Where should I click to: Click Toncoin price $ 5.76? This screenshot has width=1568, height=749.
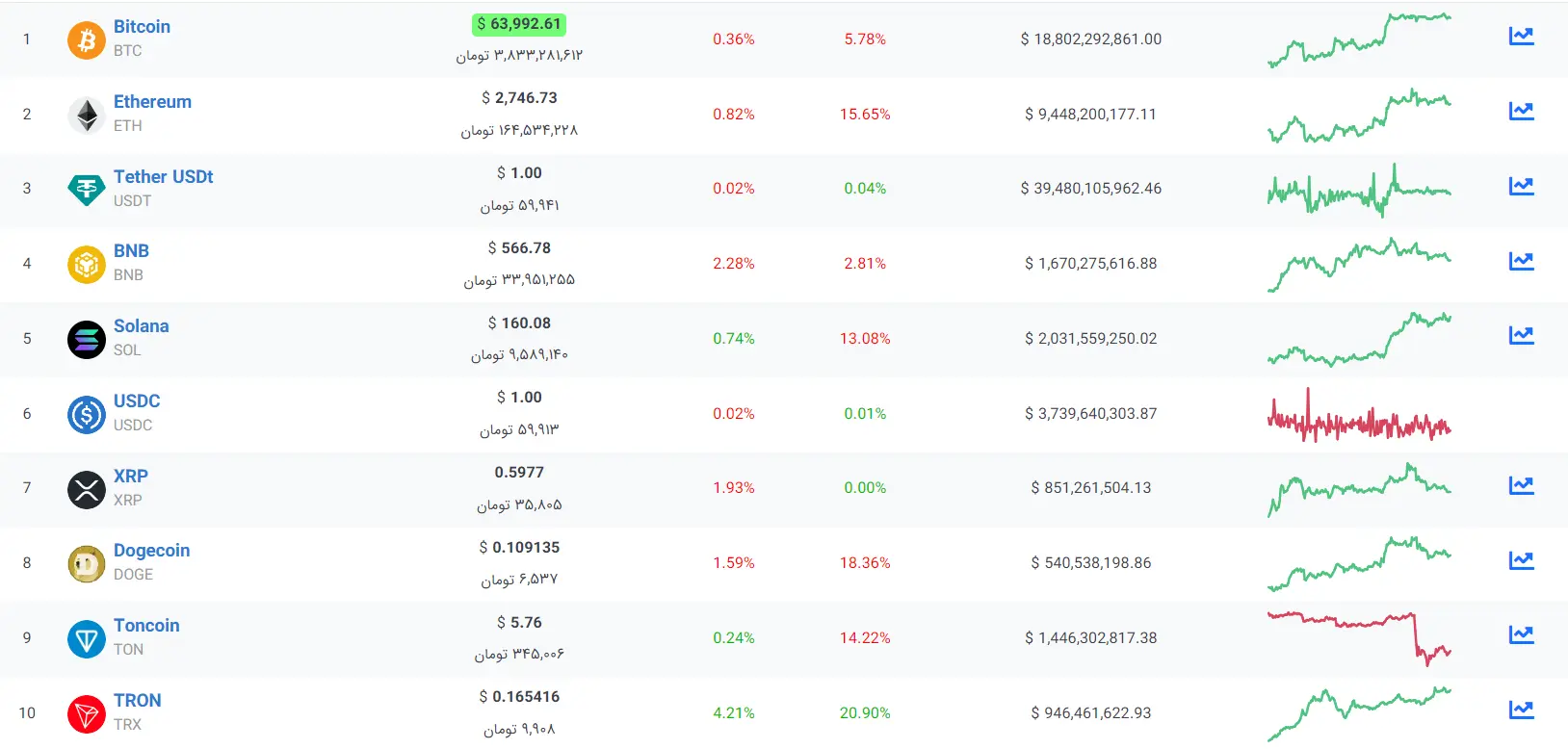pos(519,623)
